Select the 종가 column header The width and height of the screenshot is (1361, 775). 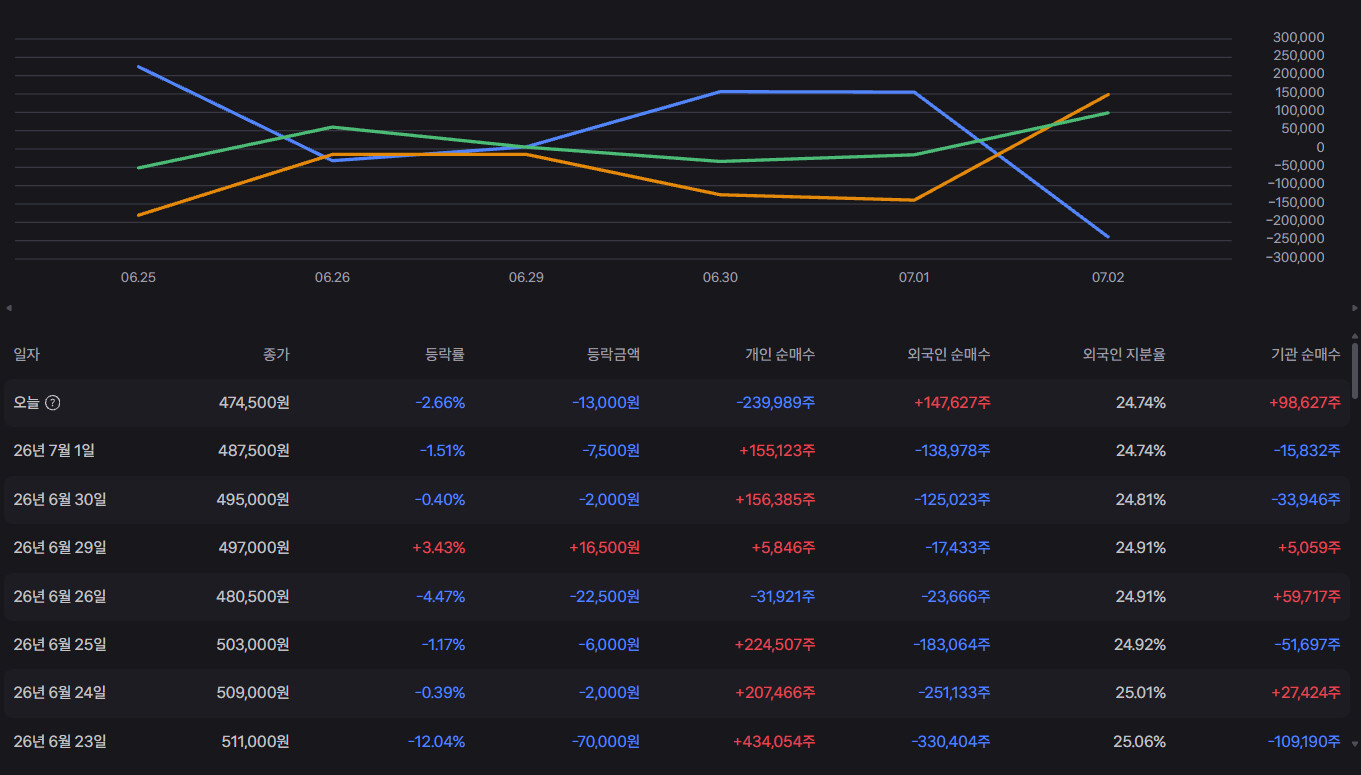276,354
